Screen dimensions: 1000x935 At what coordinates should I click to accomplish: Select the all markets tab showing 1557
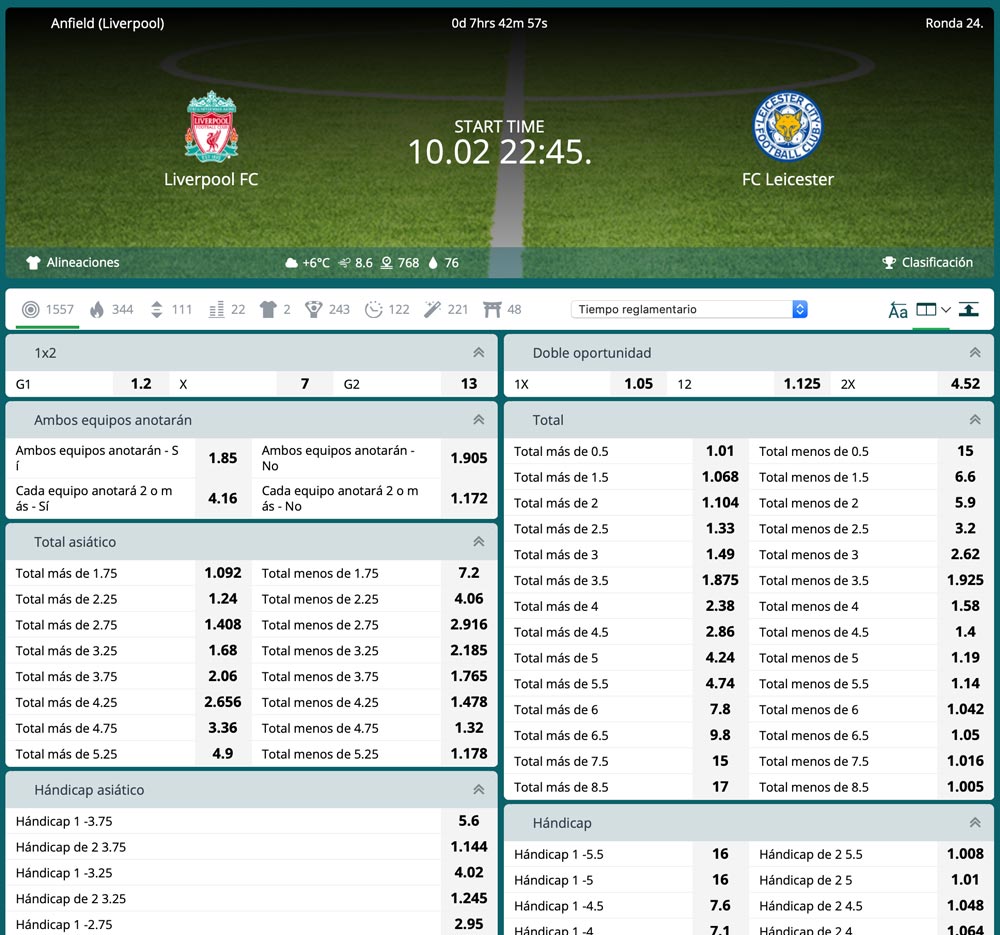coord(47,309)
